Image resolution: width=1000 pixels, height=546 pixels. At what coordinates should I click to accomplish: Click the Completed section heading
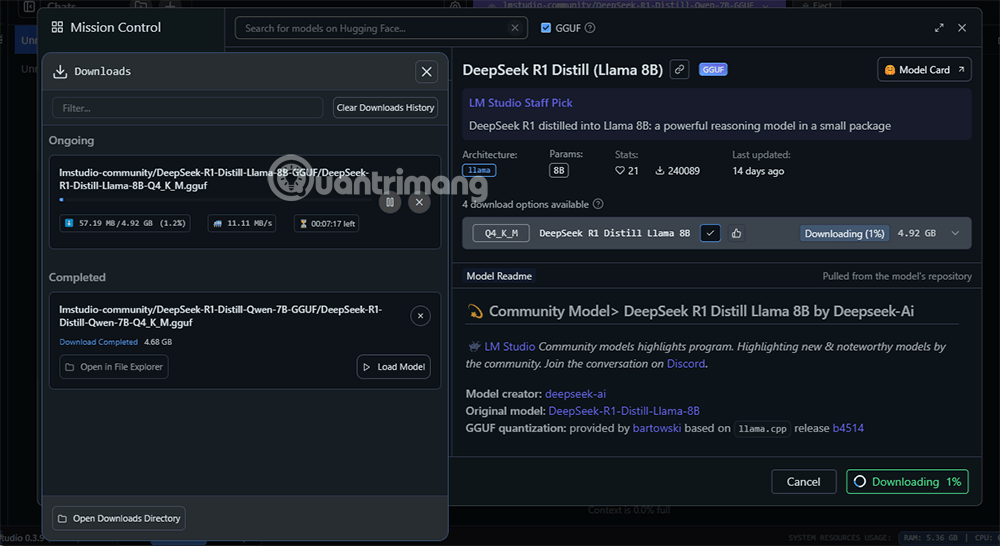[77, 277]
